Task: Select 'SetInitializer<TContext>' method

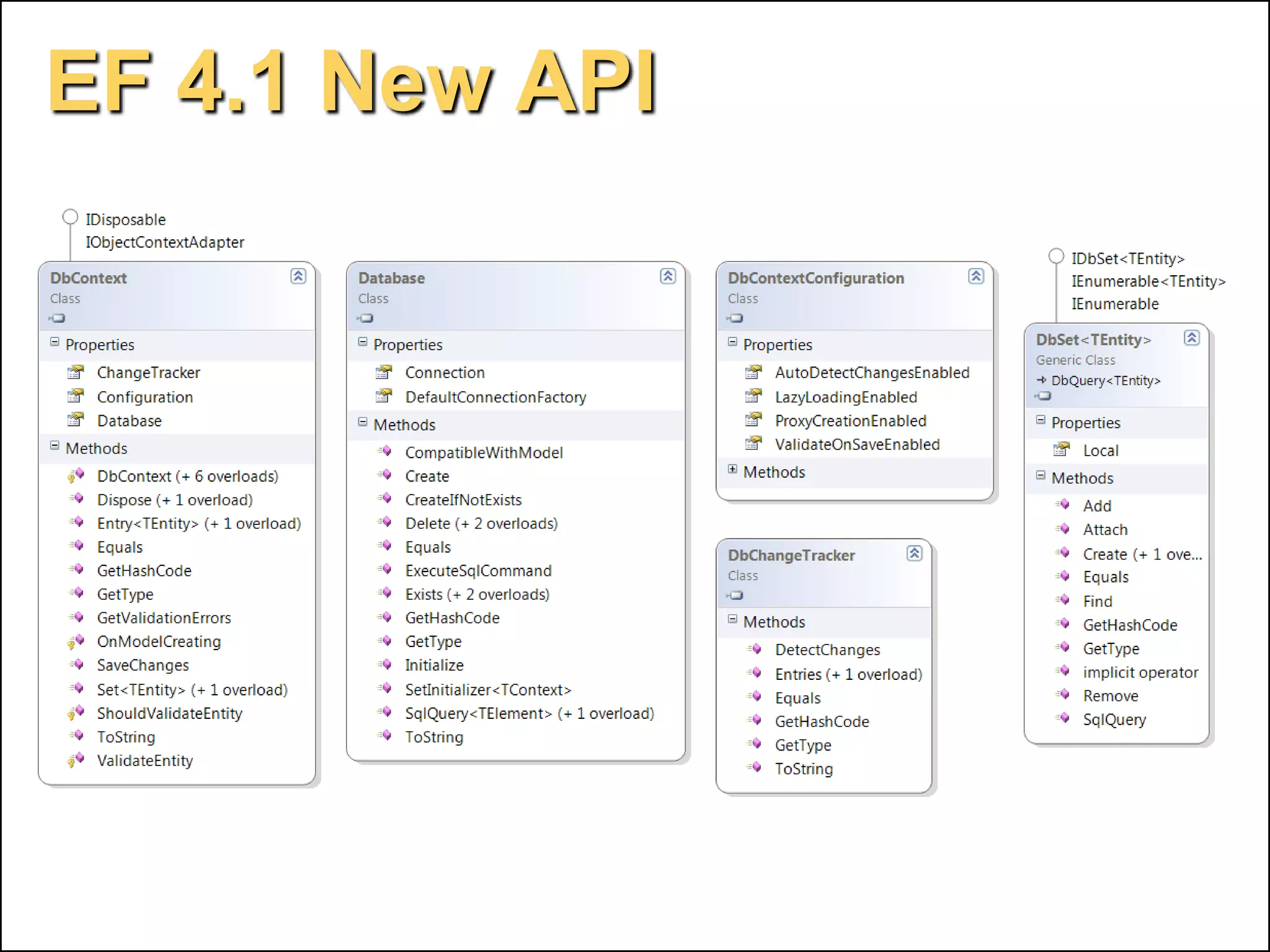Action: [488, 690]
